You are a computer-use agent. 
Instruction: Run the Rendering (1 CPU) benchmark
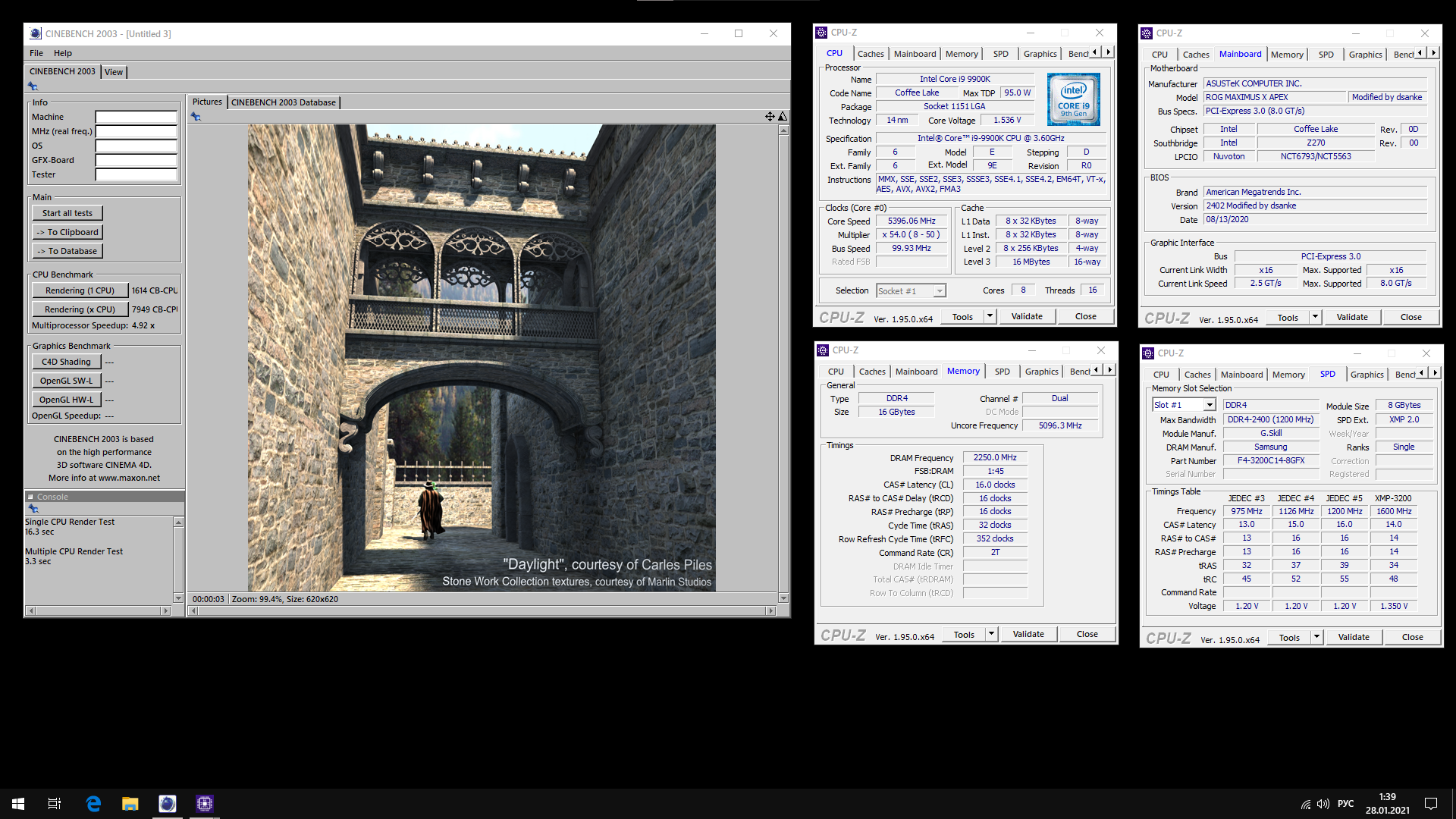tap(80, 290)
